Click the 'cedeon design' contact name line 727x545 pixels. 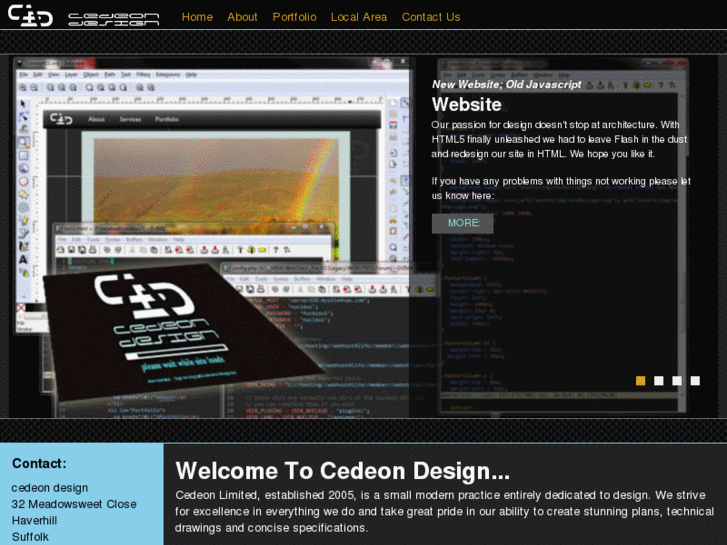coord(50,488)
